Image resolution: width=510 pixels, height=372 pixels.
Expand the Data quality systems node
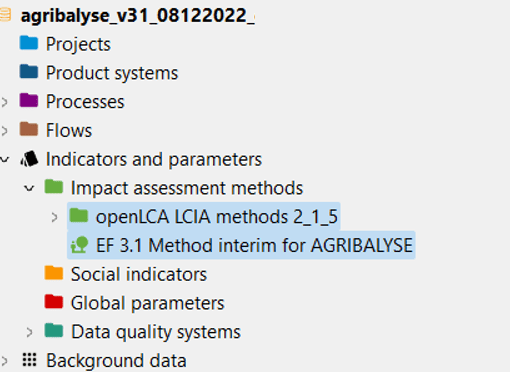(29, 332)
